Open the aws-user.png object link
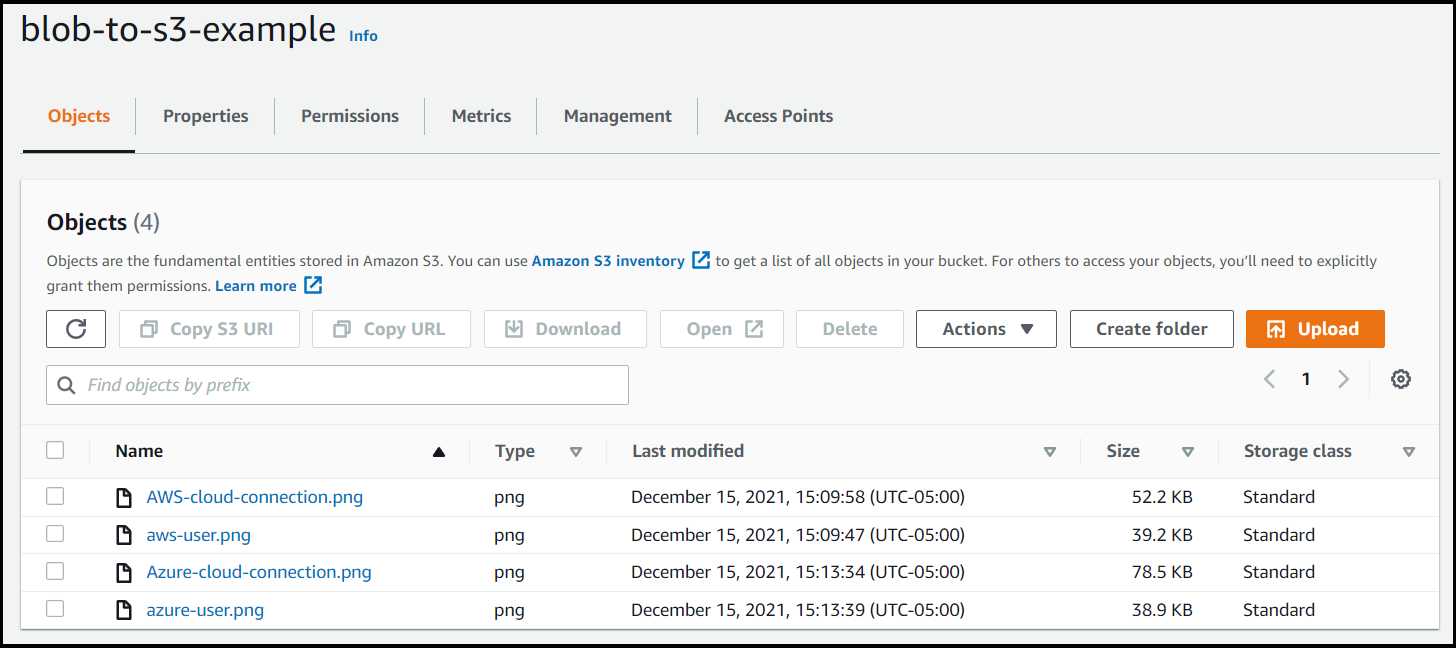 [199, 535]
